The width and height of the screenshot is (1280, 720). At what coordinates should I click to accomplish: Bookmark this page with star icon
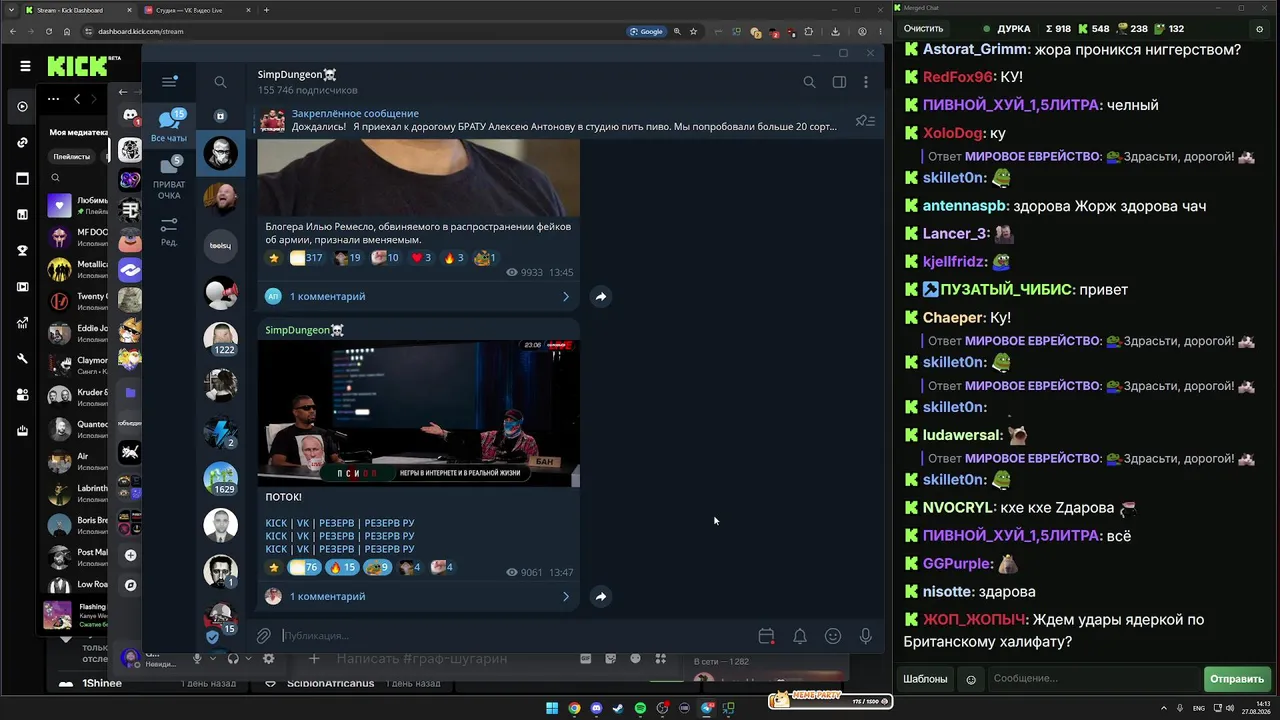693,32
